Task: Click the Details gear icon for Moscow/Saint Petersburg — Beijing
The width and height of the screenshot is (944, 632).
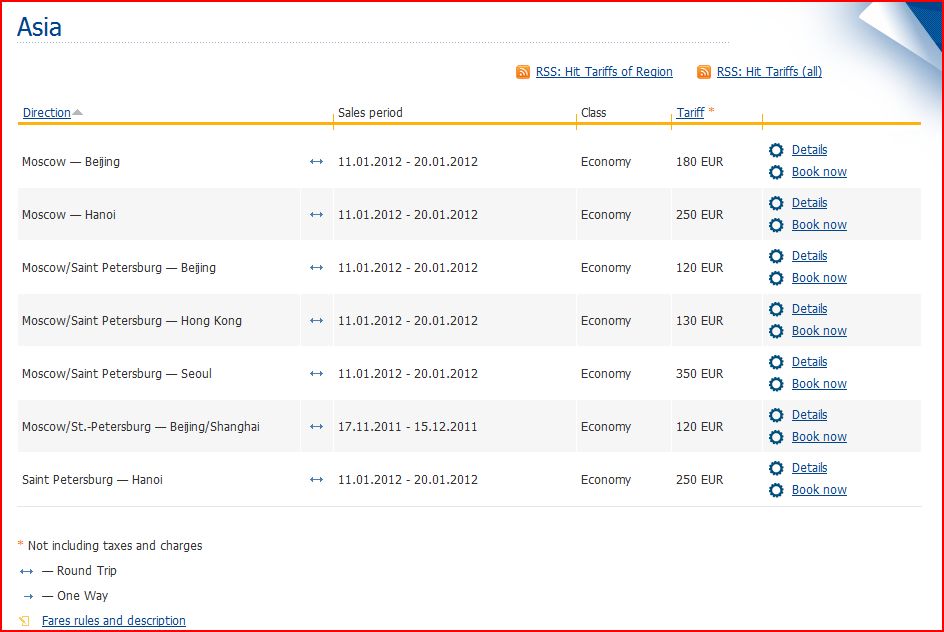Action: pos(776,256)
